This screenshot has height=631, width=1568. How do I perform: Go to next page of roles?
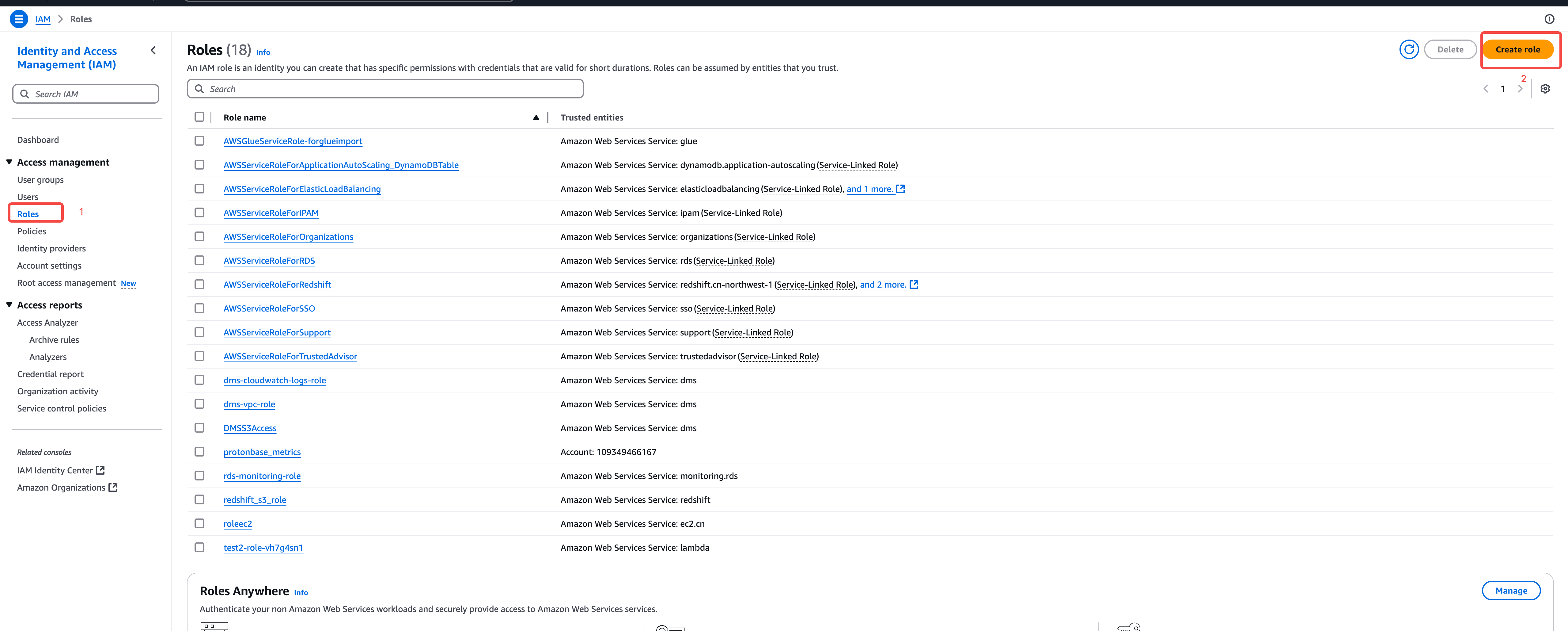pos(1519,89)
